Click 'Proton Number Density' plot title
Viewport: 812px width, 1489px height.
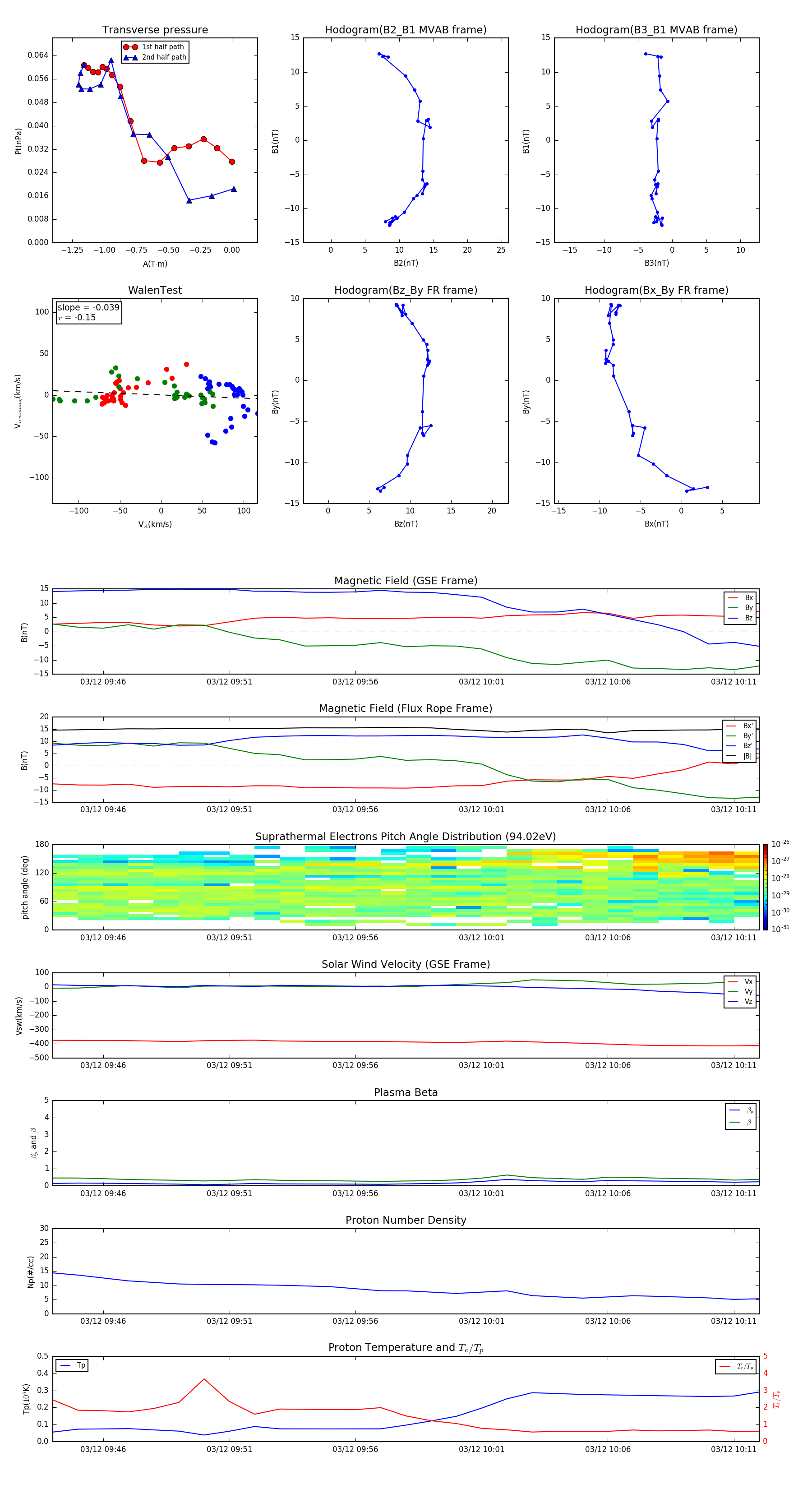click(x=406, y=1220)
